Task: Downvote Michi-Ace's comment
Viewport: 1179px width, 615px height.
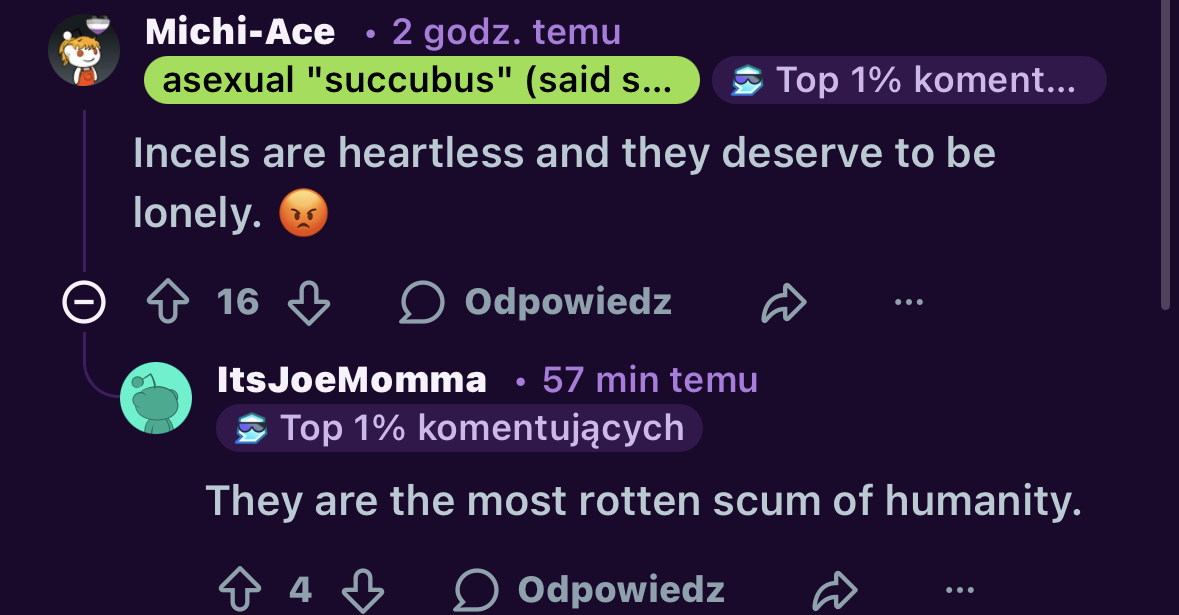Action: pos(309,302)
